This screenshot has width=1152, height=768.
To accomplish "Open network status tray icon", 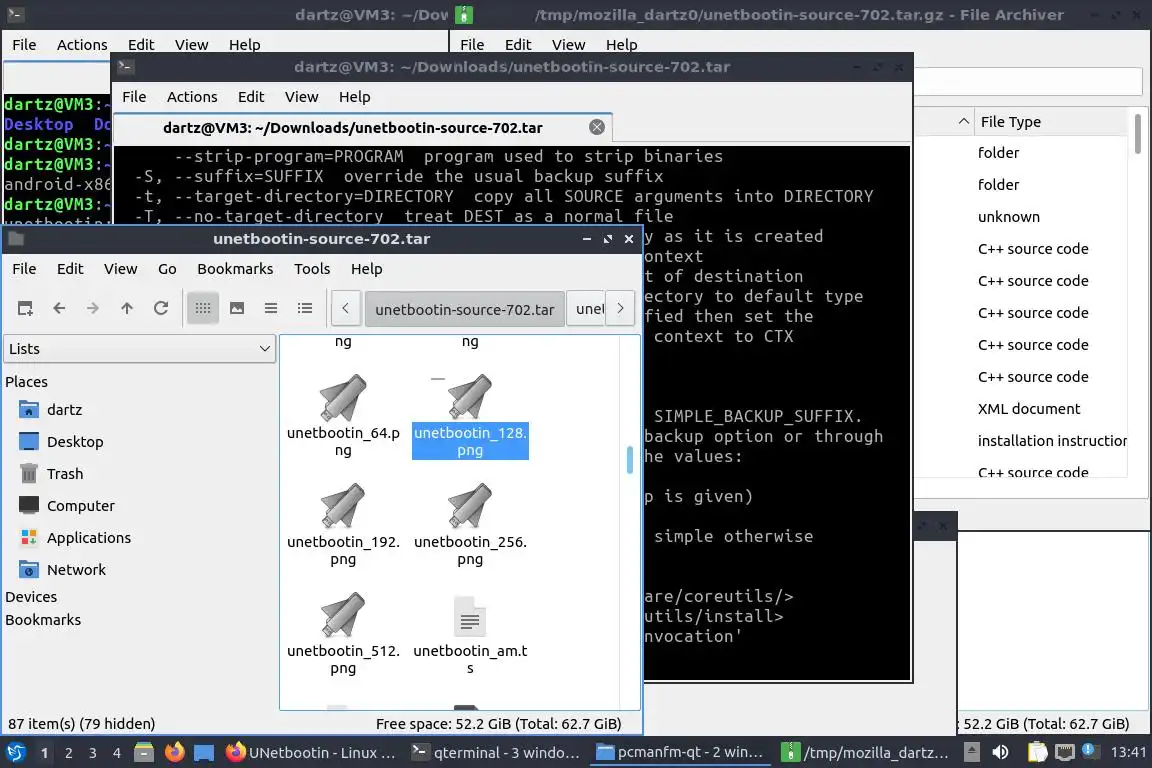I will tap(1065, 753).
